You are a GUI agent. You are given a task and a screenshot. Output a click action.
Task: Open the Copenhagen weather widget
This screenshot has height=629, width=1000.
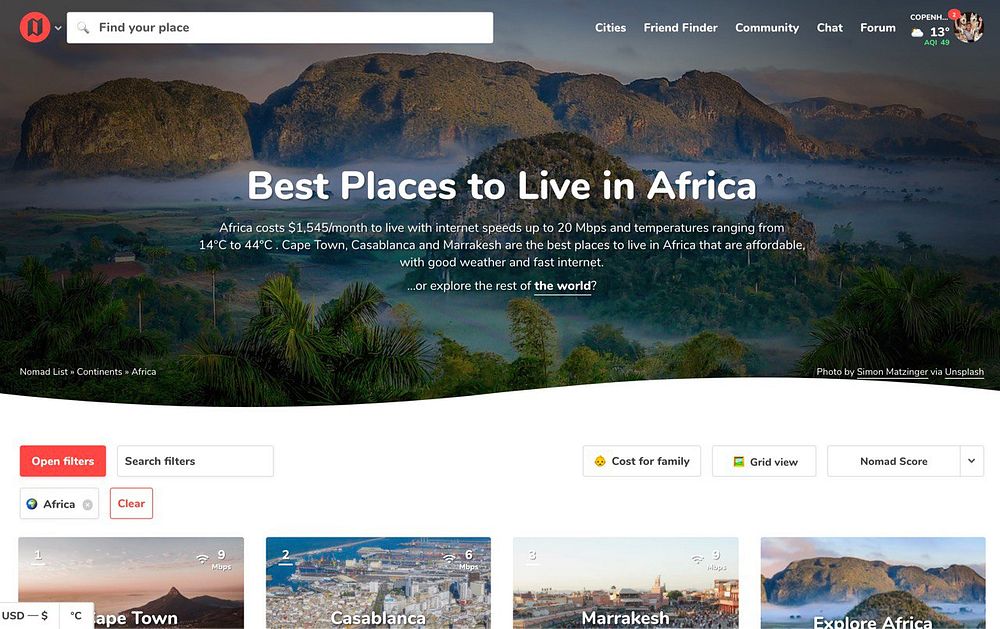(x=930, y=29)
